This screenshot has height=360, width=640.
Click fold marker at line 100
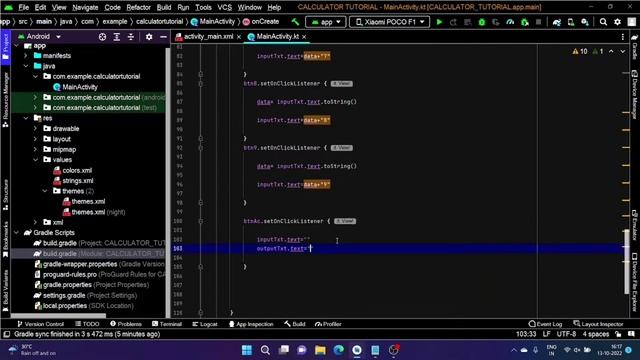pyautogui.click(x=200, y=221)
